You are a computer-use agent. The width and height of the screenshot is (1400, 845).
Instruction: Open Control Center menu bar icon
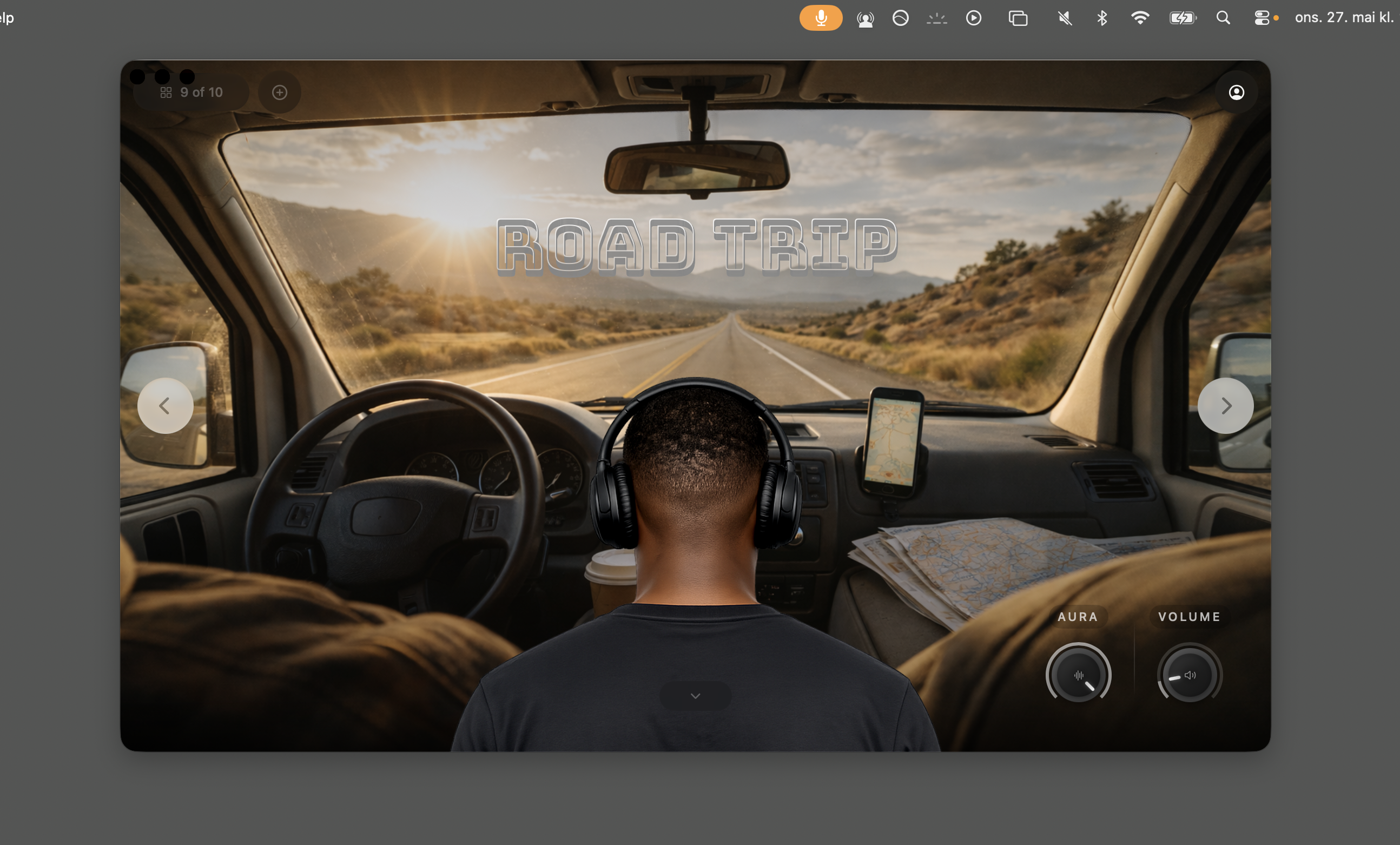tap(1262, 18)
